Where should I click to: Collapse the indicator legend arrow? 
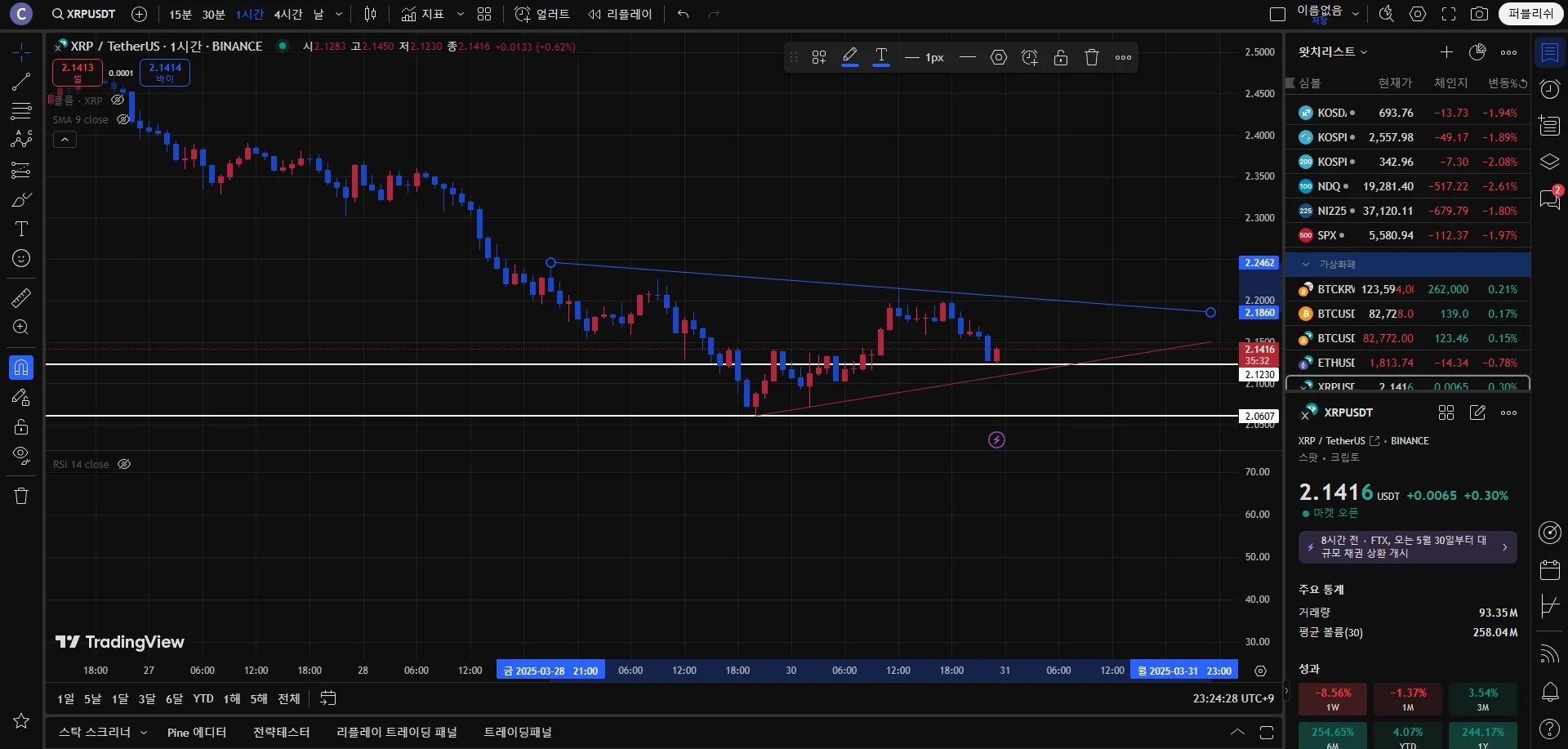[65, 140]
